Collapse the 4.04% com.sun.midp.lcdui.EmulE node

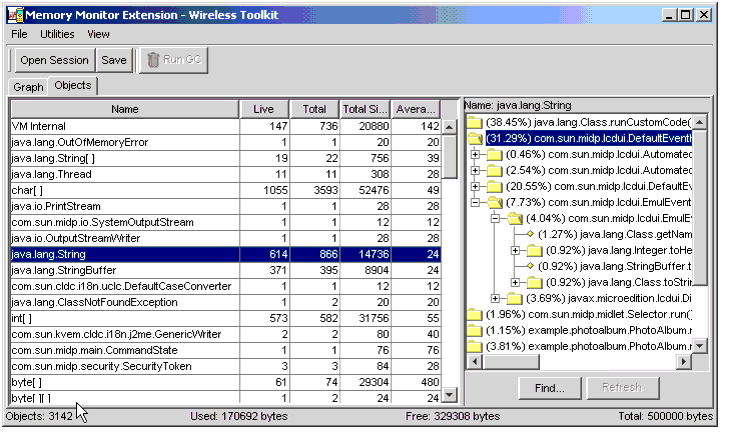pos(495,219)
